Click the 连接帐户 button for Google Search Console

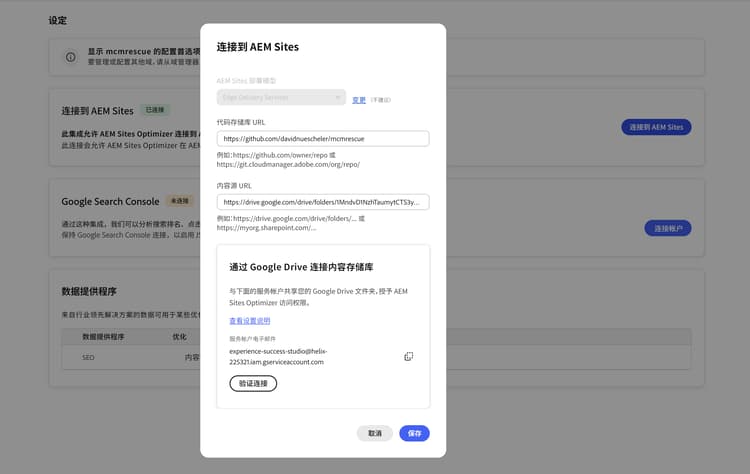coord(668,228)
